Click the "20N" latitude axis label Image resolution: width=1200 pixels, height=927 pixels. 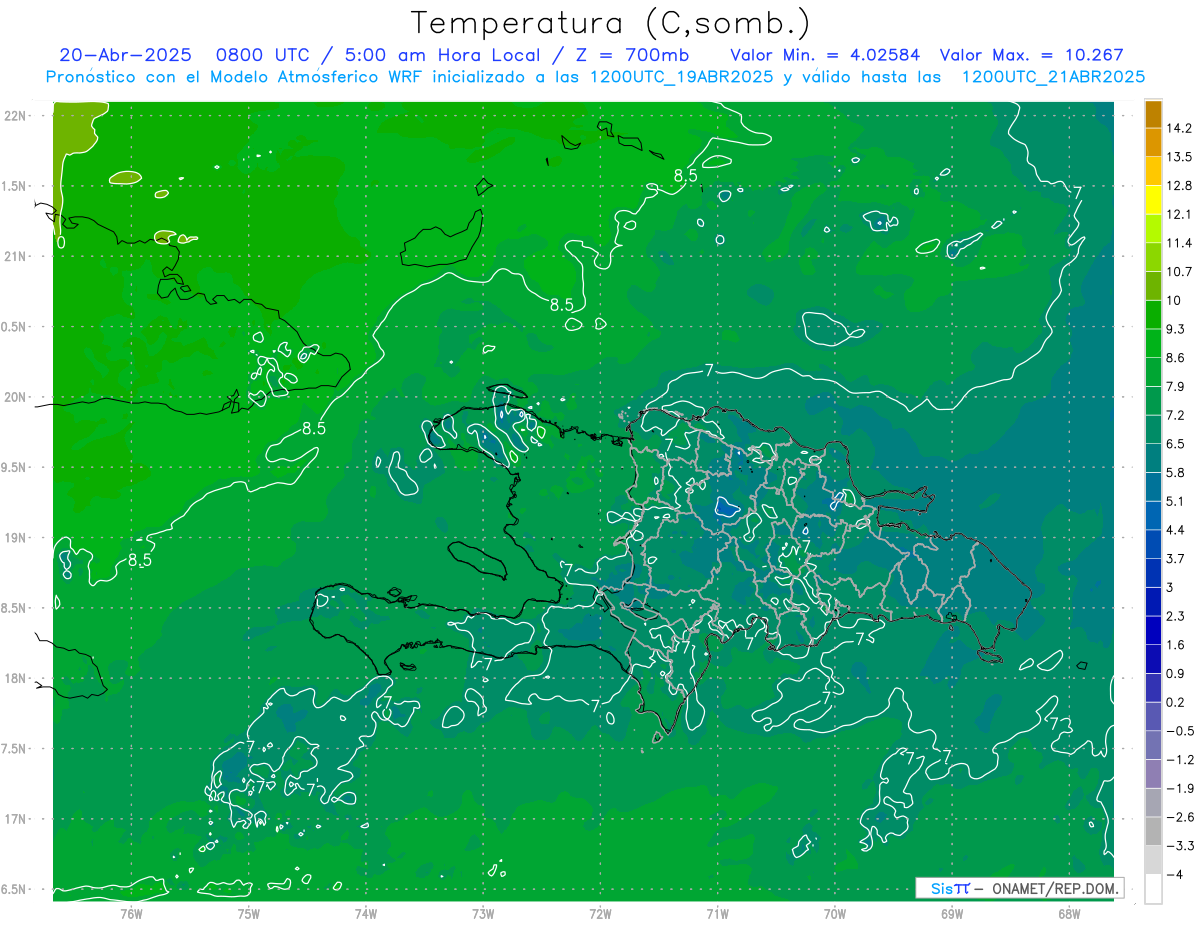(x=16, y=397)
